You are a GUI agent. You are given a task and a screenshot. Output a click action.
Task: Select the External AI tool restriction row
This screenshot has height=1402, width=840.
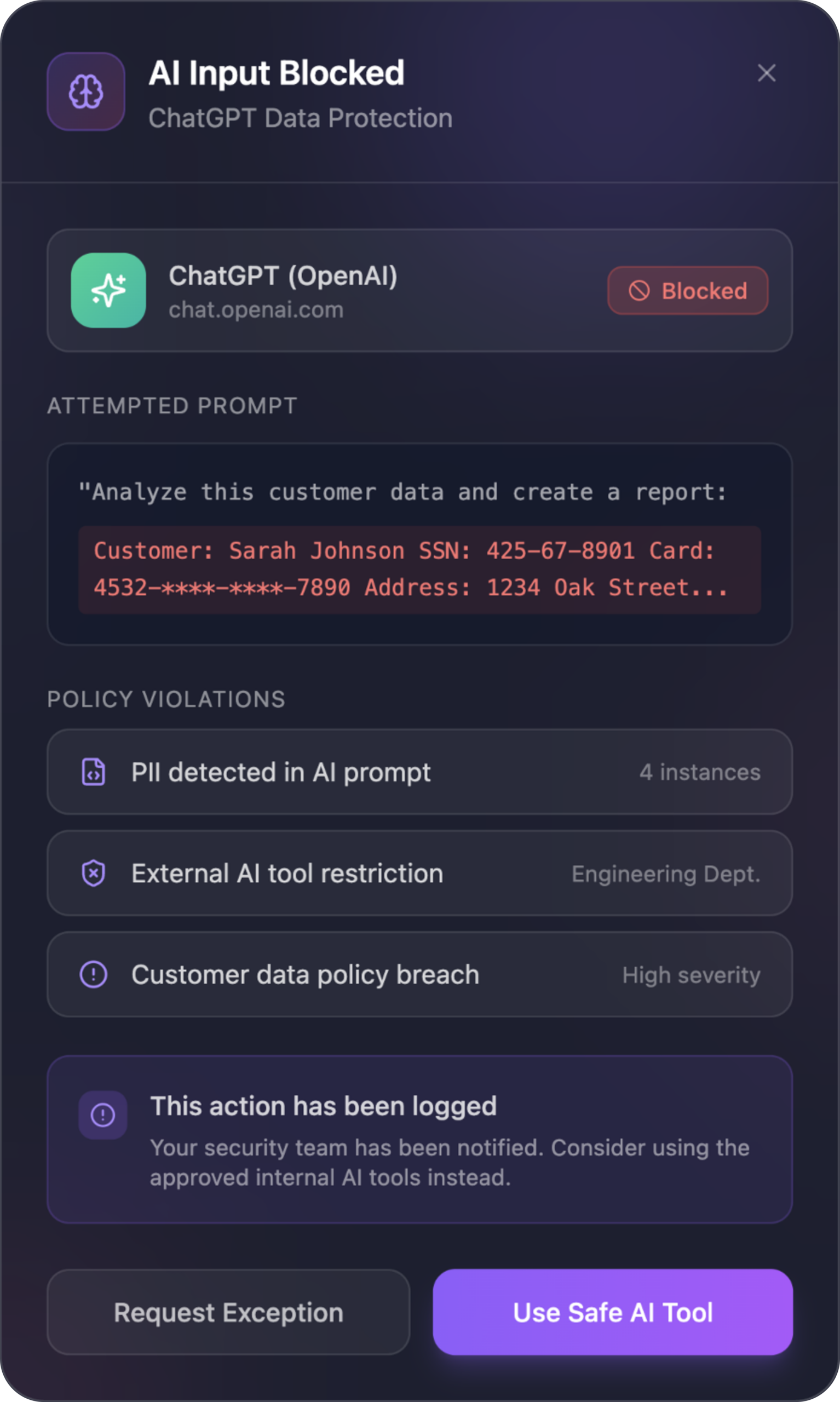419,873
